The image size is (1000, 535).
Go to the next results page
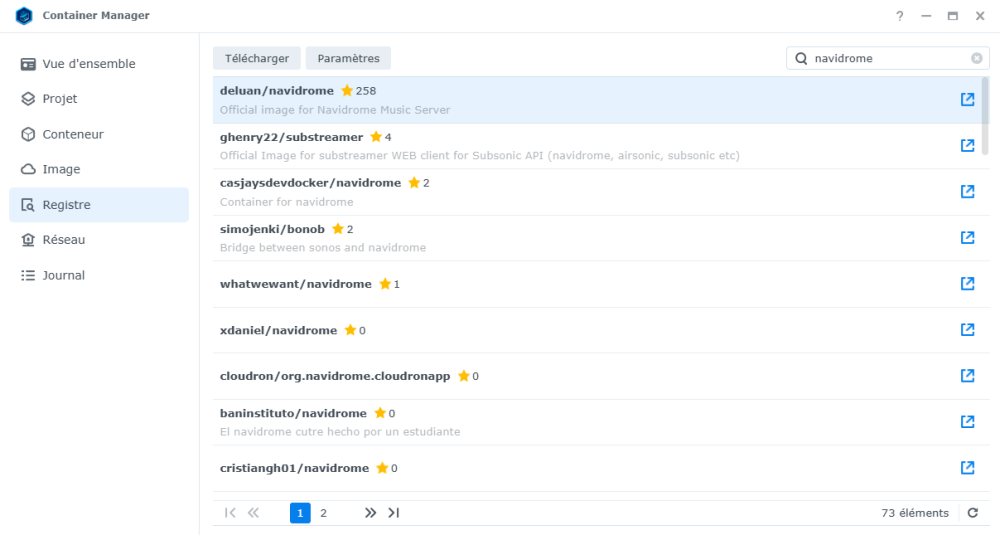point(370,513)
